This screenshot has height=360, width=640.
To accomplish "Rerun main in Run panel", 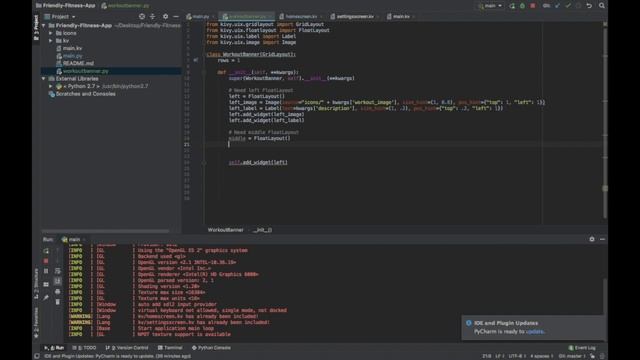I will pyautogui.click(x=46, y=251).
